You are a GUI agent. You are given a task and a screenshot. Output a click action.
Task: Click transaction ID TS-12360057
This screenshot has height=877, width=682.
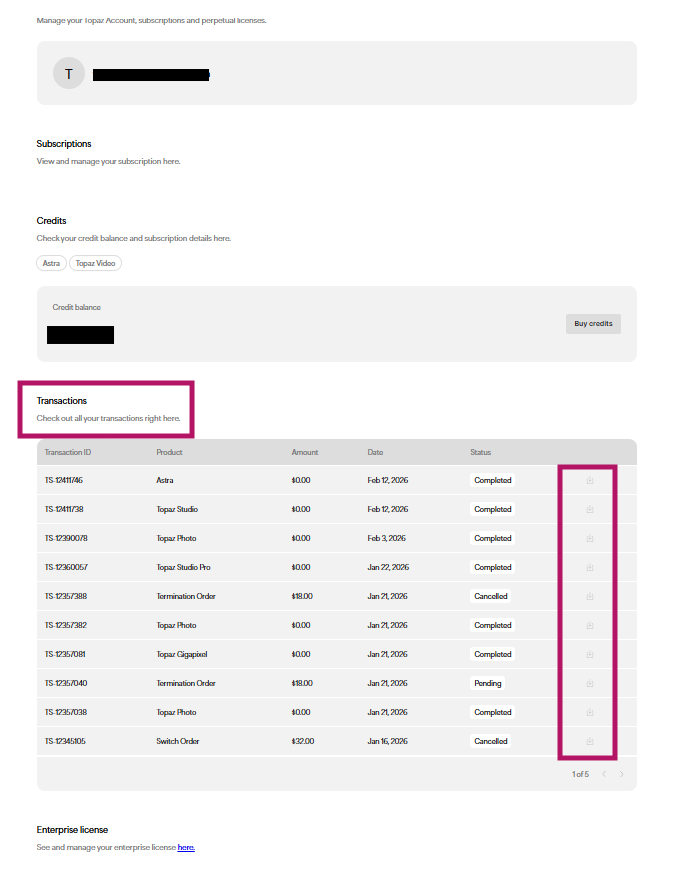[x=66, y=568]
